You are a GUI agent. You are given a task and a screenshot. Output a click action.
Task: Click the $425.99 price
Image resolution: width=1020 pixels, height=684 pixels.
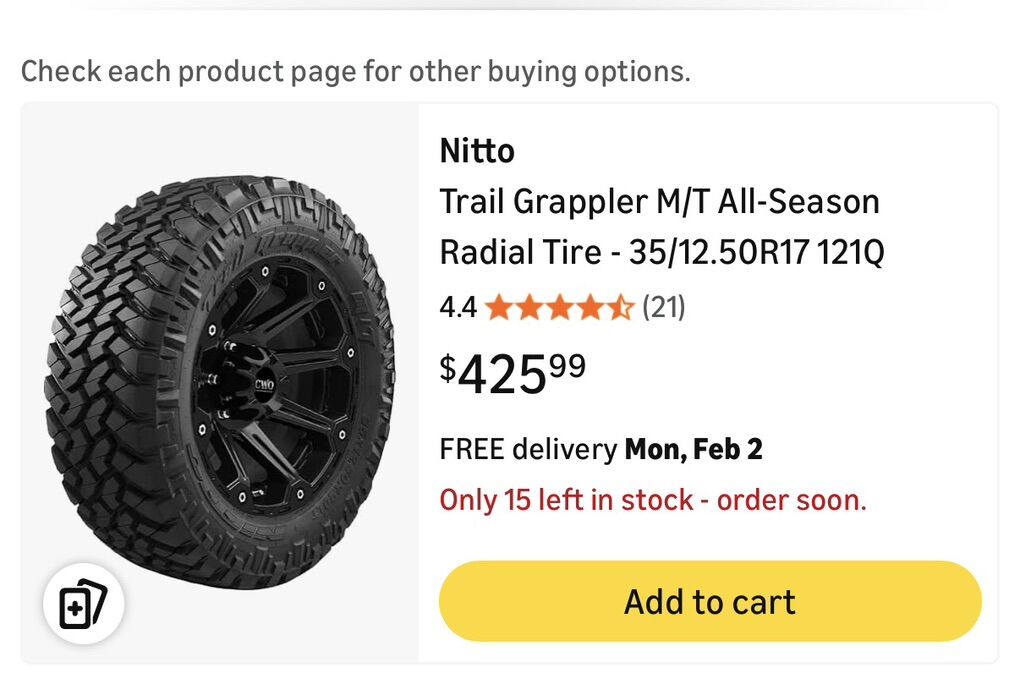(513, 373)
